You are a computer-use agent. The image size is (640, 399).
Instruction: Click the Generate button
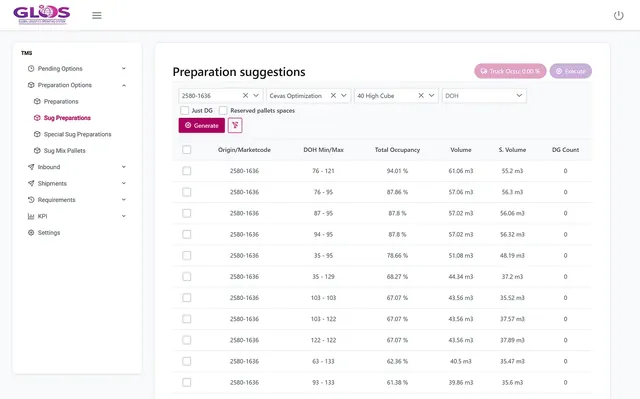click(202, 125)
